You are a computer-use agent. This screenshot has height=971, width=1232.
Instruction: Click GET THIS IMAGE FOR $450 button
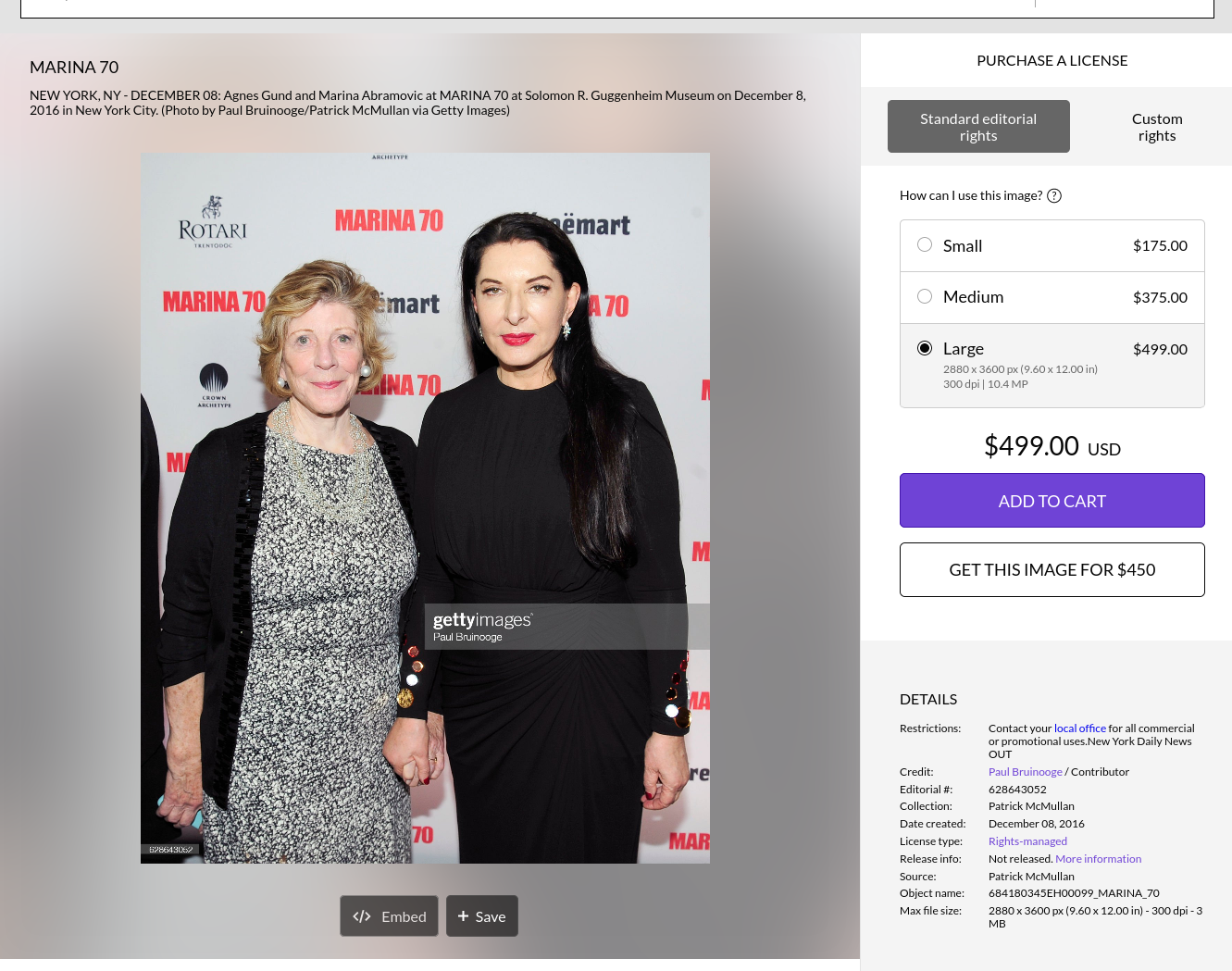1052,570
